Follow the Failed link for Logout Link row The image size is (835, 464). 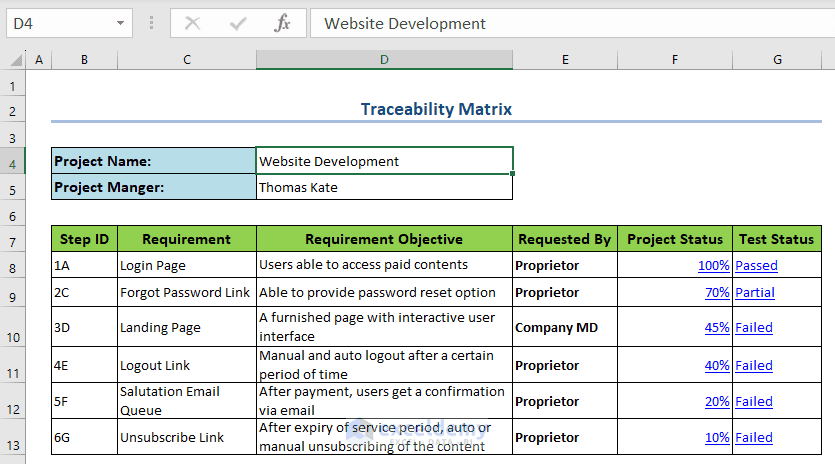click(754, 365)
